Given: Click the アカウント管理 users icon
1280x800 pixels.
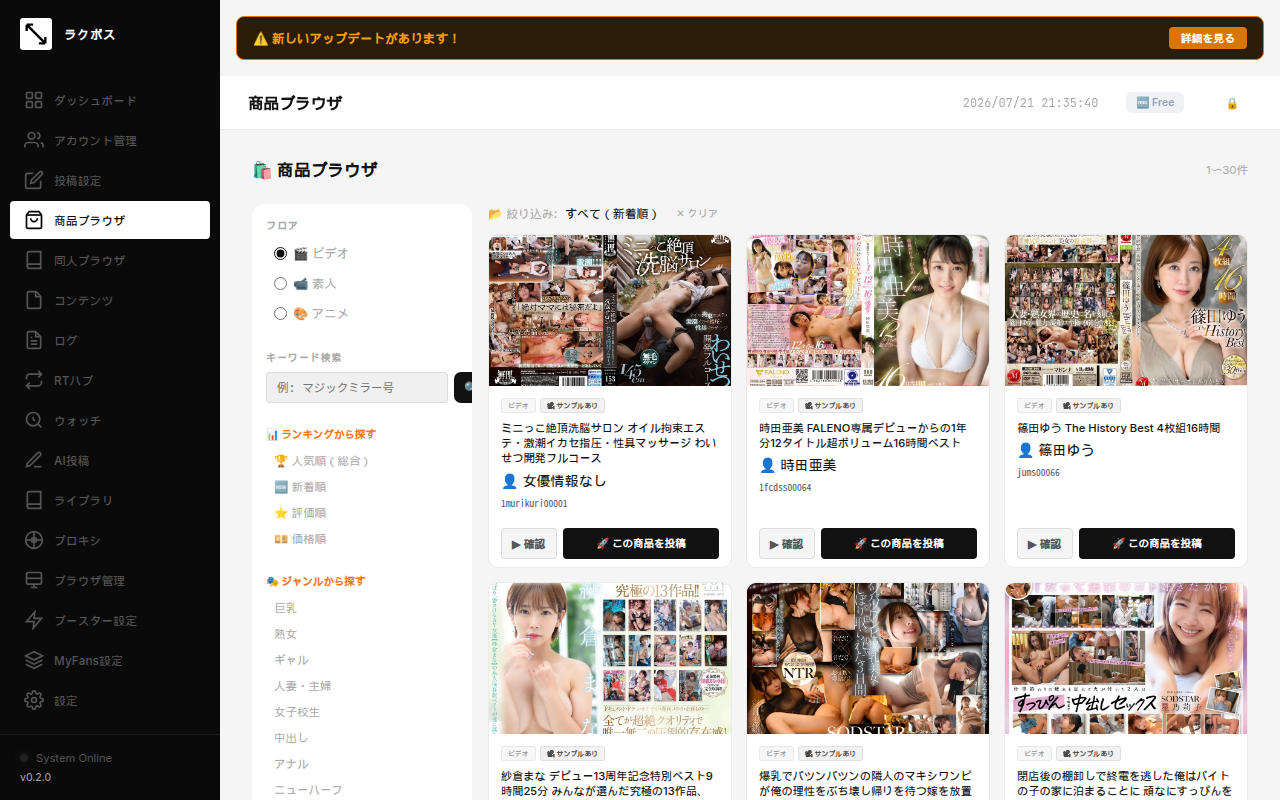Looking at the screenshot, I should (34, 140).
